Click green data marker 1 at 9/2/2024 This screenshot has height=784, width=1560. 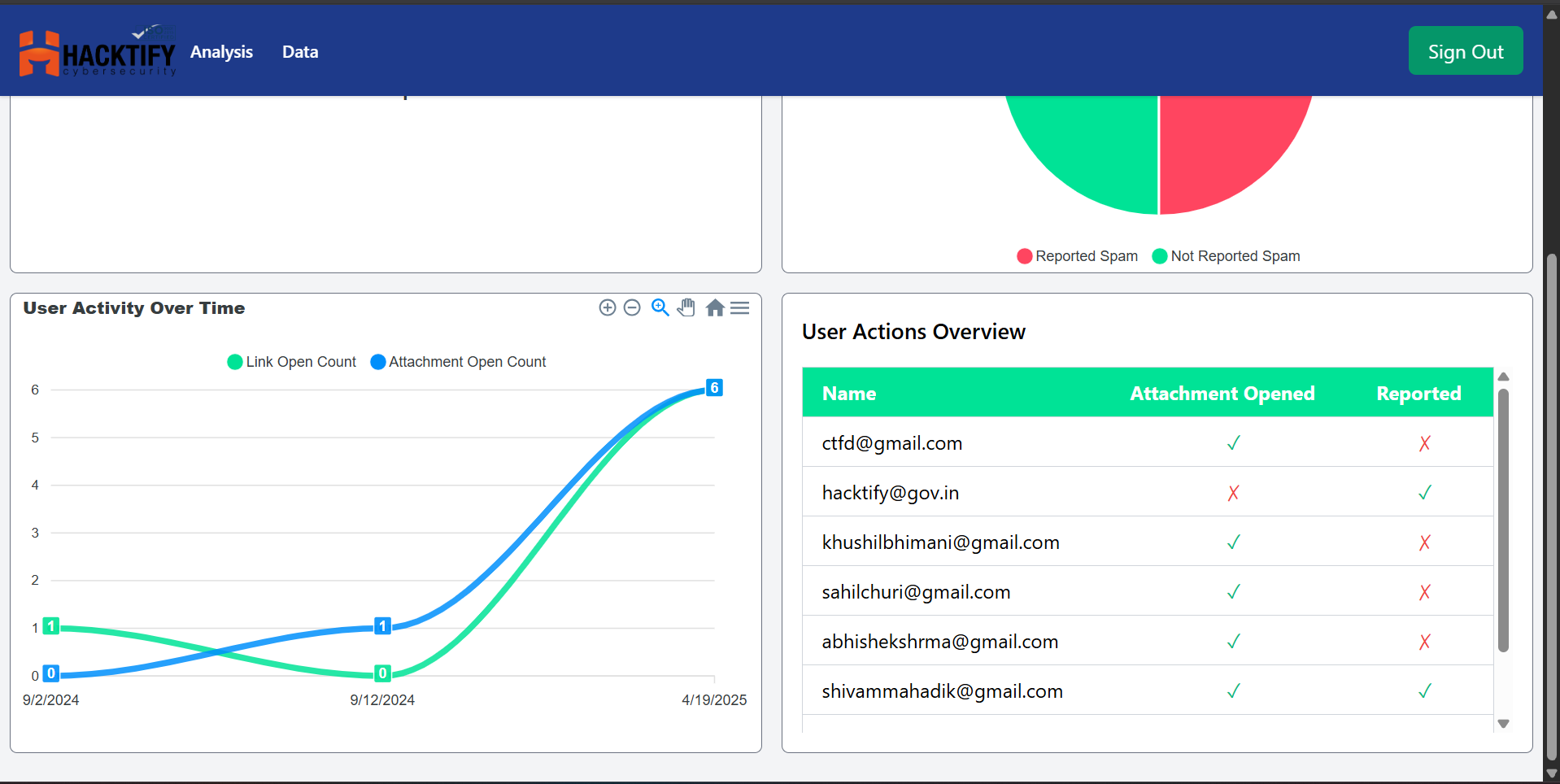pos(51,626)
